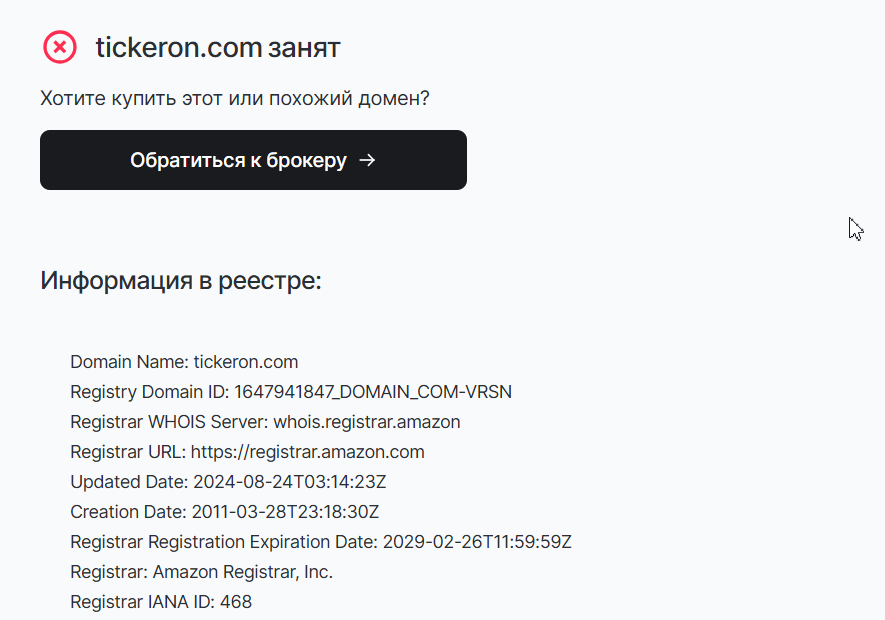
Task: Click the "Creation Date:" label
Action: pyautogui.click(x=128, y=512)
